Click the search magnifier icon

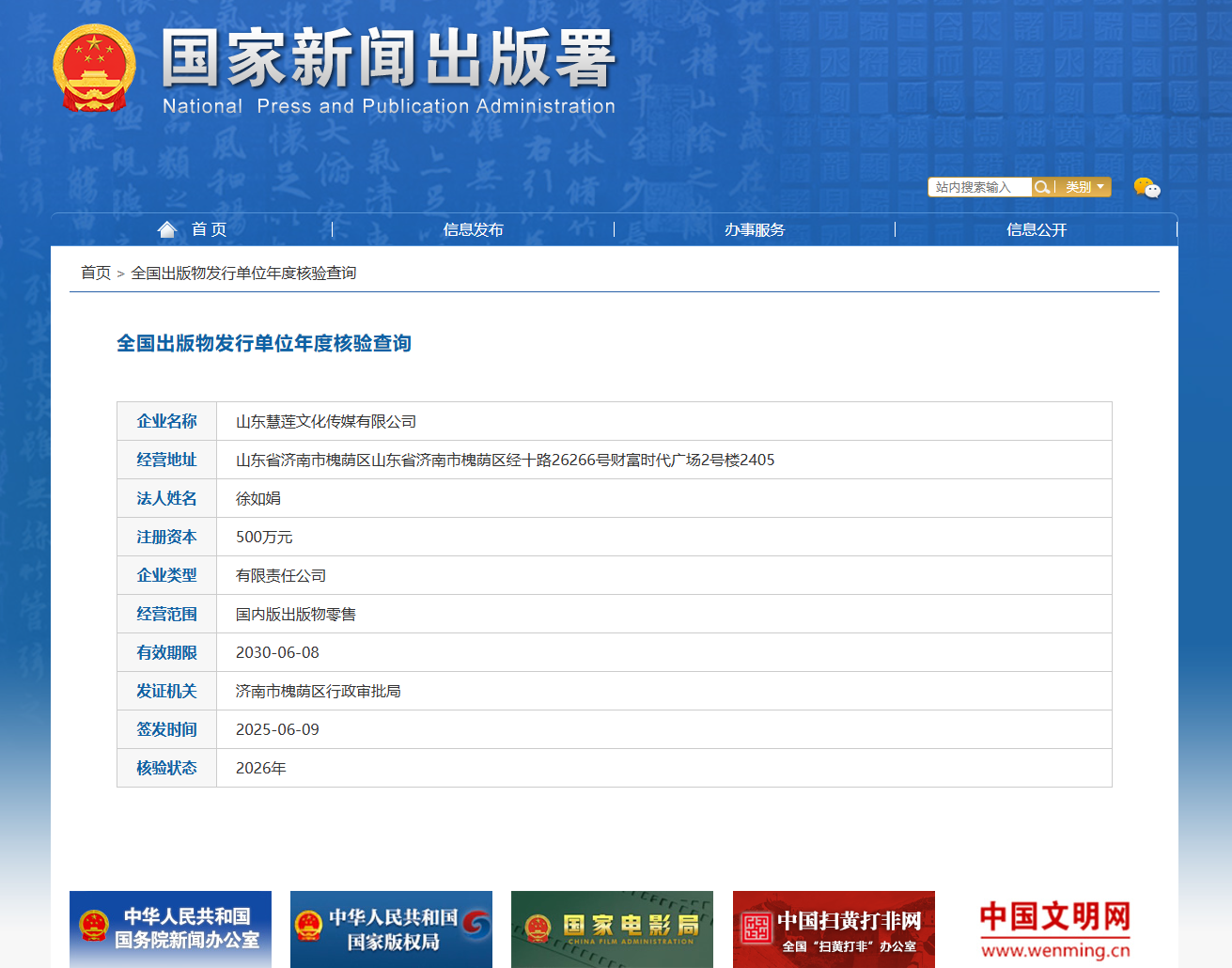(x=1041, y=187)
